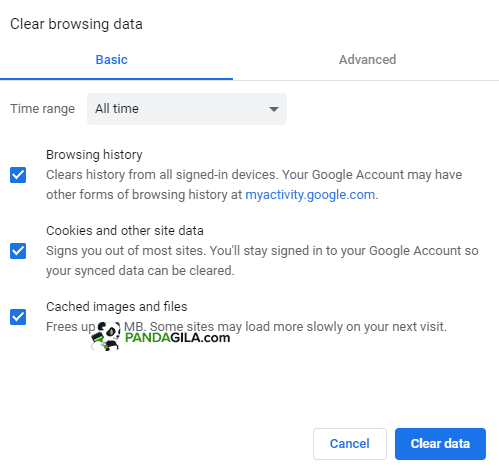Click the Signs you out of most sites description

[262, 261]
